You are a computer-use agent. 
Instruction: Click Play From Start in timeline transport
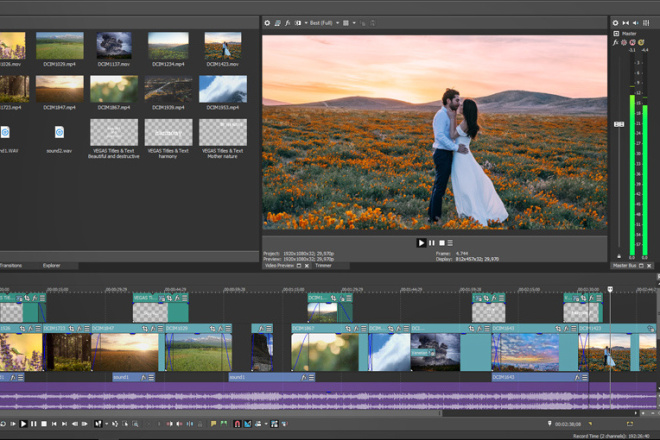pos(13,424)
